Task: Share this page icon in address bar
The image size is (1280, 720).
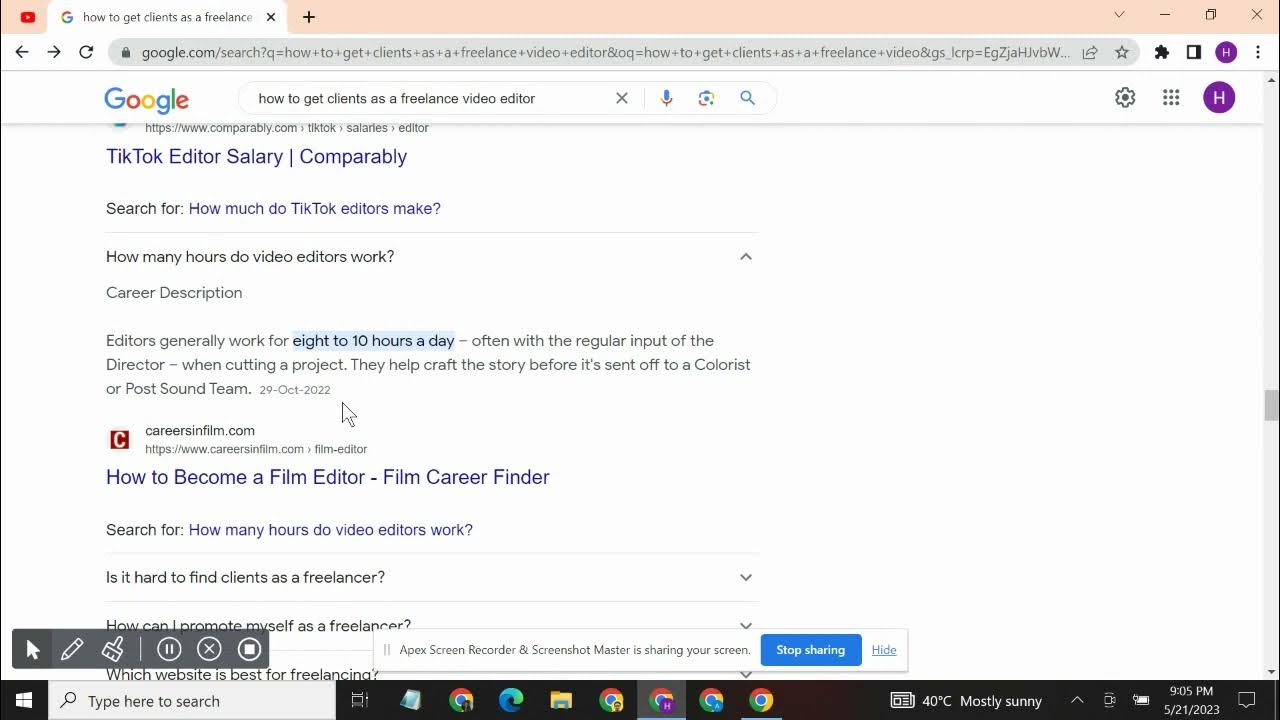Action: click(1090, 52)
